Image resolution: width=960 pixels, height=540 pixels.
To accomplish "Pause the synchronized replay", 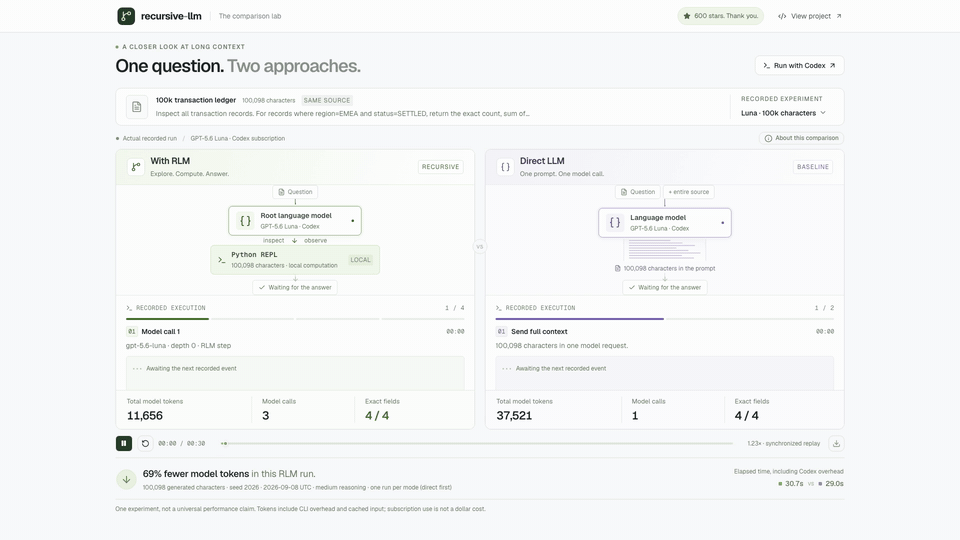I will (124, 443).
